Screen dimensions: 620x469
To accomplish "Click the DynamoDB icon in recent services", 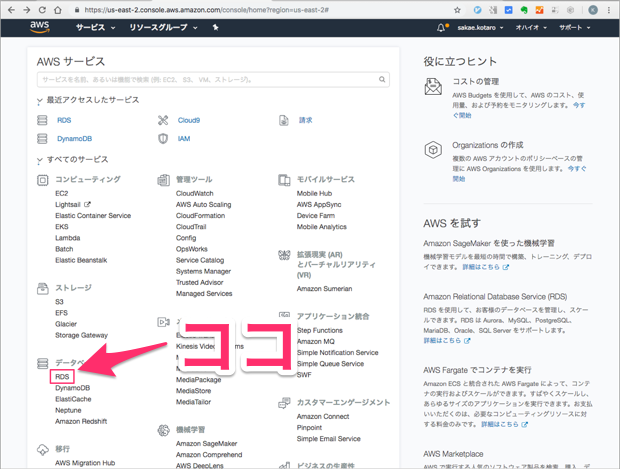I will coord(42,138).
